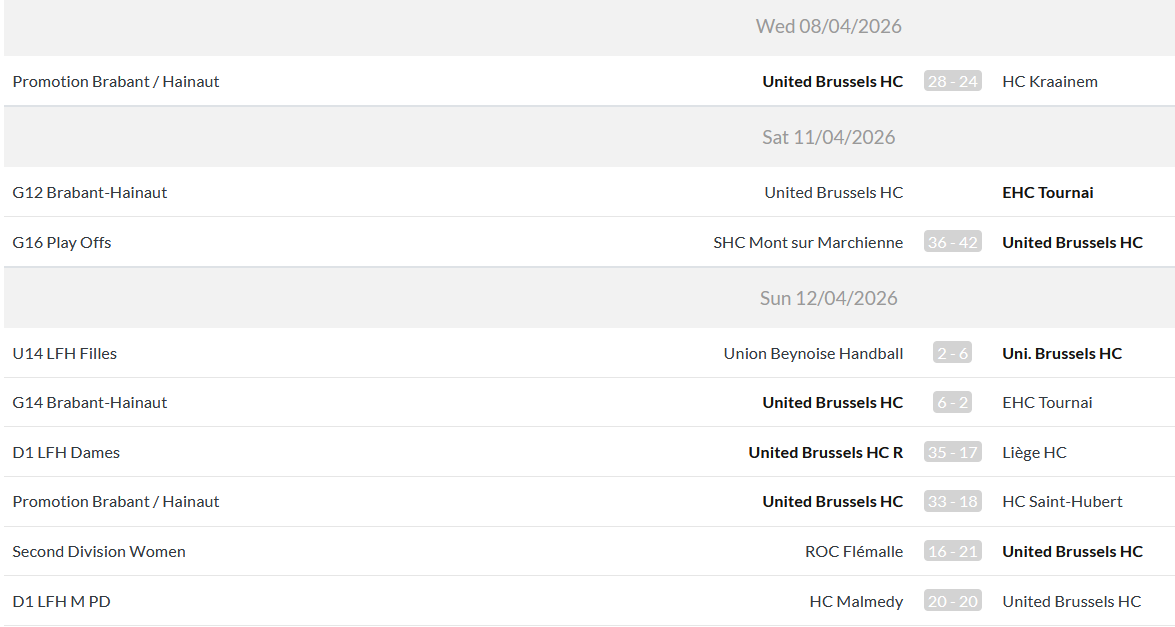Image resolution: width=1175 pixels, height=627 pixels.
Task: Open Liège HC team page
Action: pos(1034,452)
